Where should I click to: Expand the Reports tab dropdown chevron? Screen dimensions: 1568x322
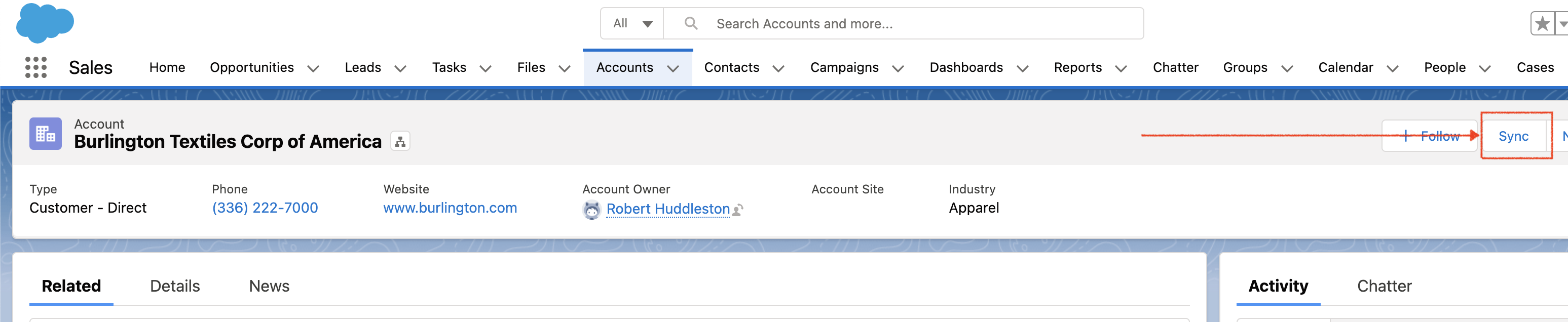click(x=1121, y=69)
